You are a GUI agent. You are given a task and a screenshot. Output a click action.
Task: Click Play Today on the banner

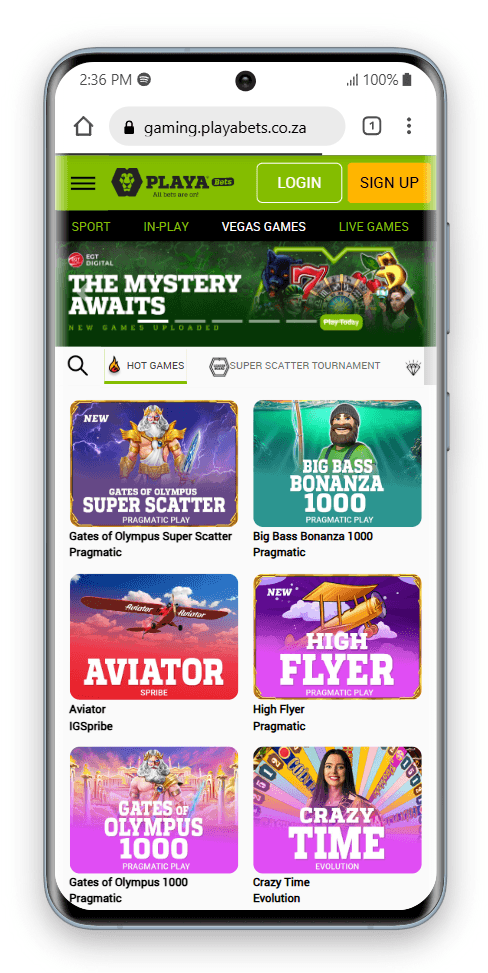pyautogui.click(x=341, y=323)
